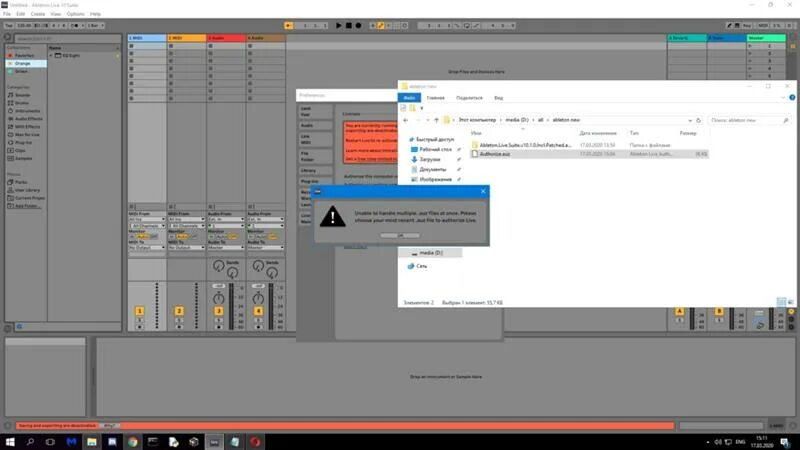
Task: Click the Tap tempo button
Action: pyautogui.click(x=9, y=26)
